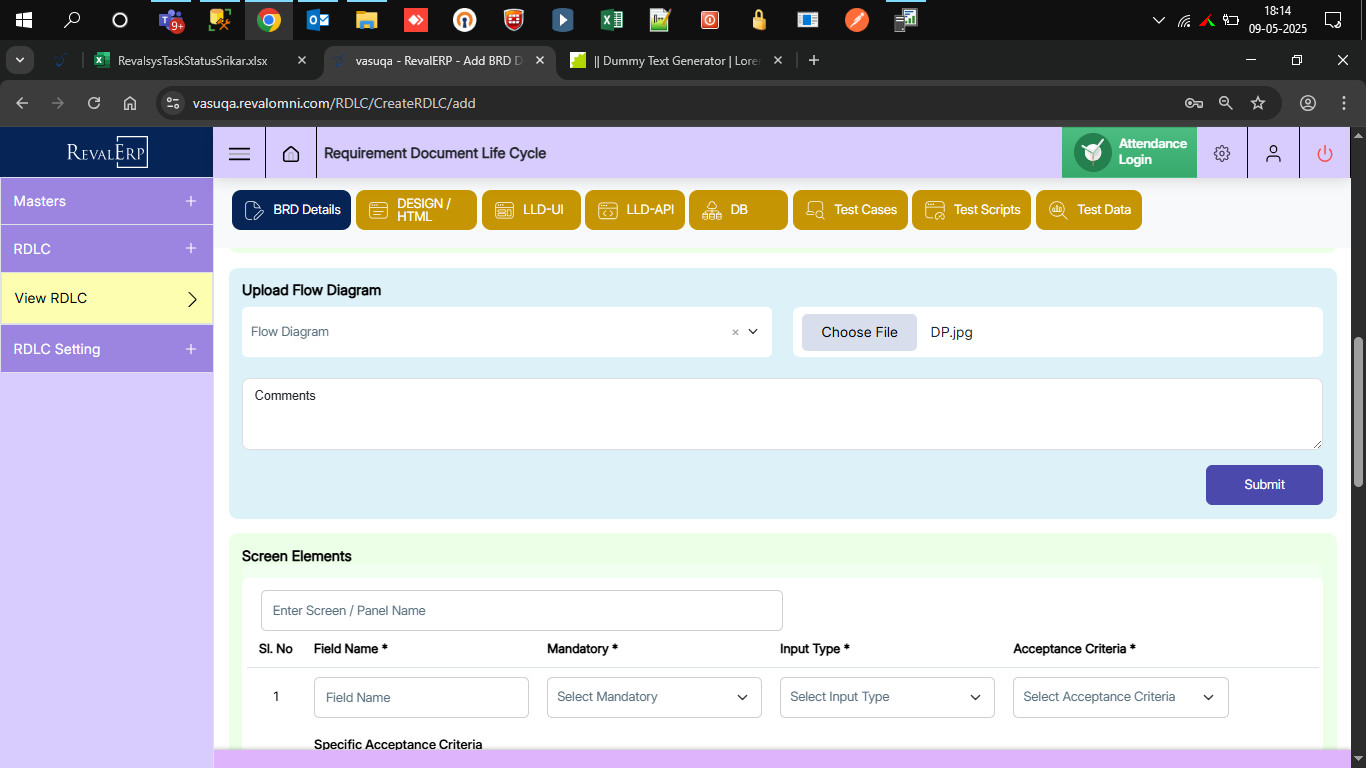Viewport: 1366px width, 768px height.
Task: Expand the Masters sidebar section
Action: tap(106, 201)
